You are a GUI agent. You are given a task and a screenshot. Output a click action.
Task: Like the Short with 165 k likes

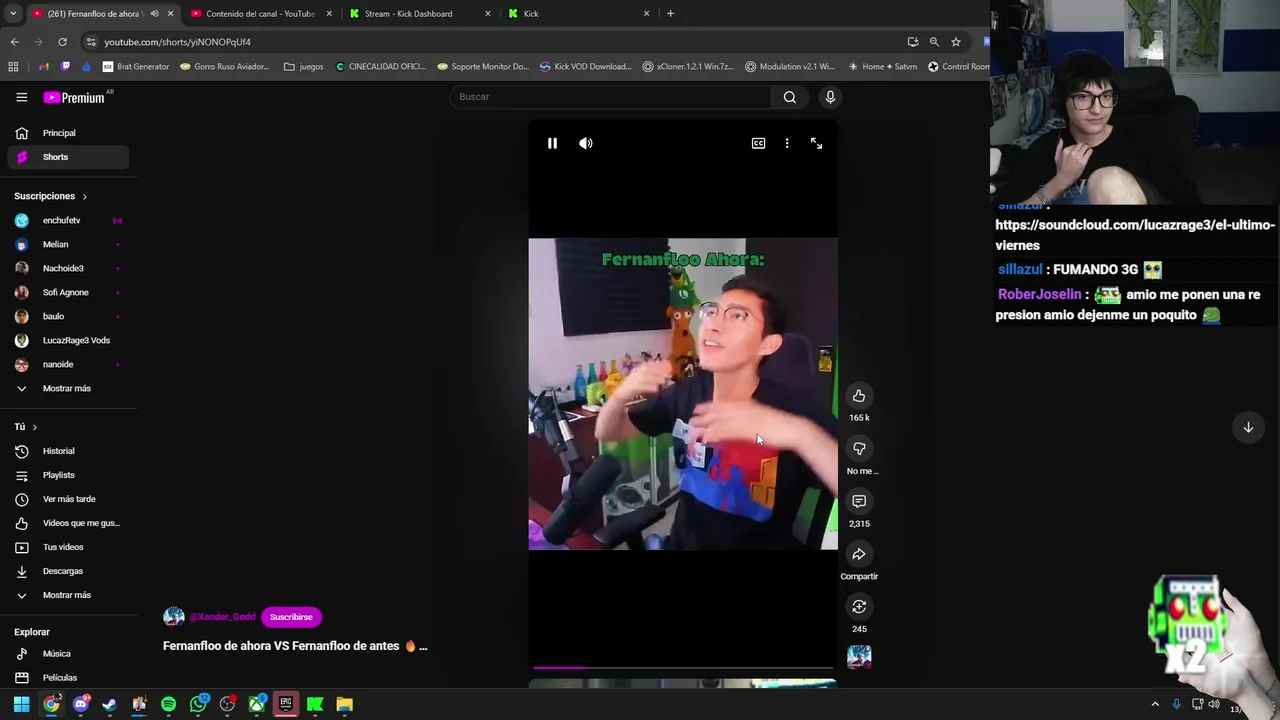[859, 396]
